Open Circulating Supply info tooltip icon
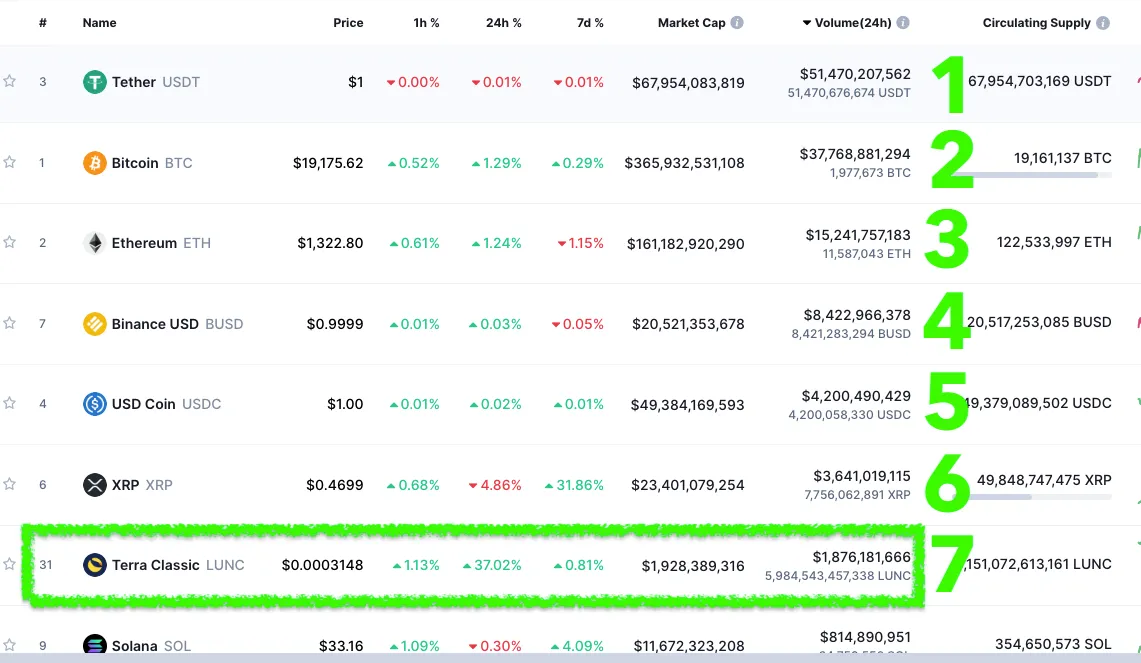 (x=1103, y=23)
